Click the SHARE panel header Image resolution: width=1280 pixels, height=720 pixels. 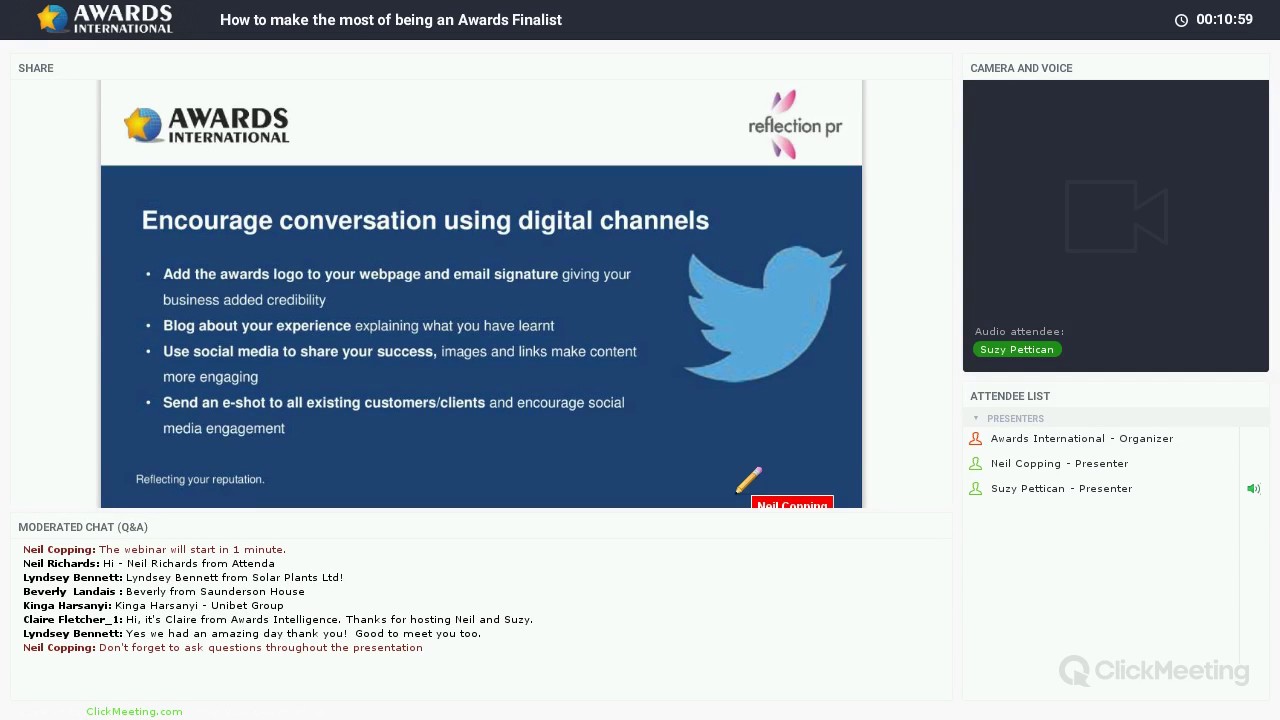pyautogui.click(x=36, y=68)
